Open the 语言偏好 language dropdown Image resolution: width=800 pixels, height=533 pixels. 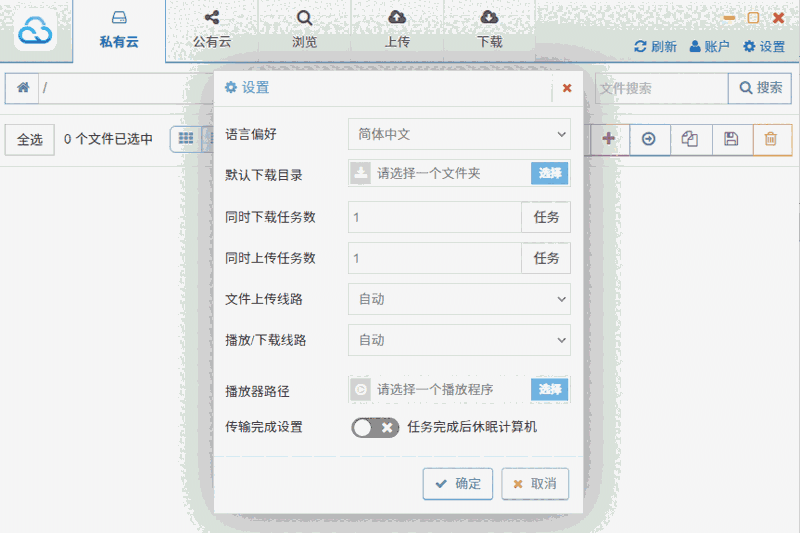(459, 134)
